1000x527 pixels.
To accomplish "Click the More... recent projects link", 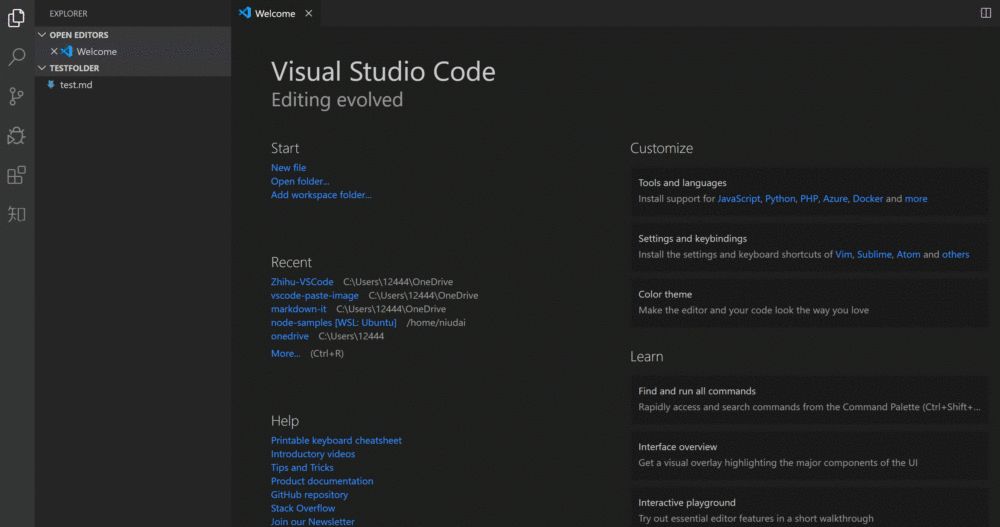I will tap(285, 353).
